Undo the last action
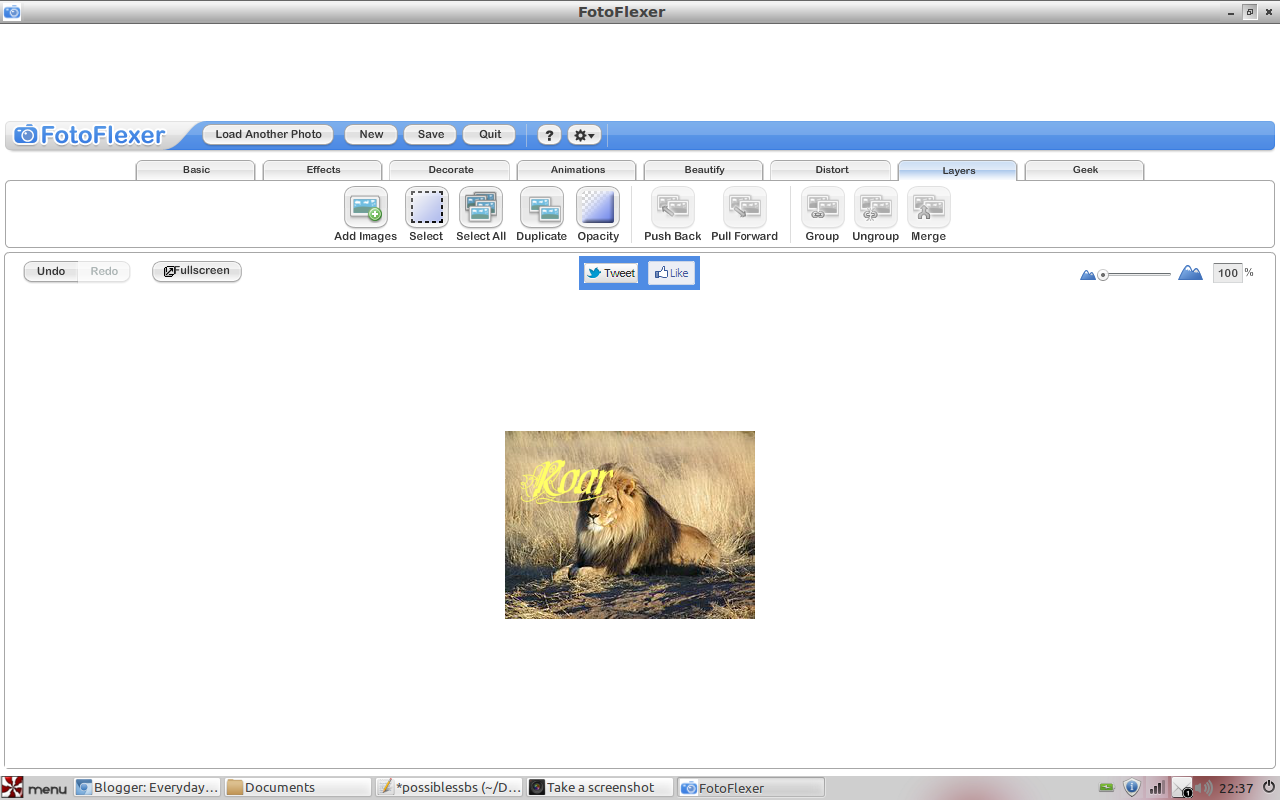 pyautogui.click(x=51, y=271)
